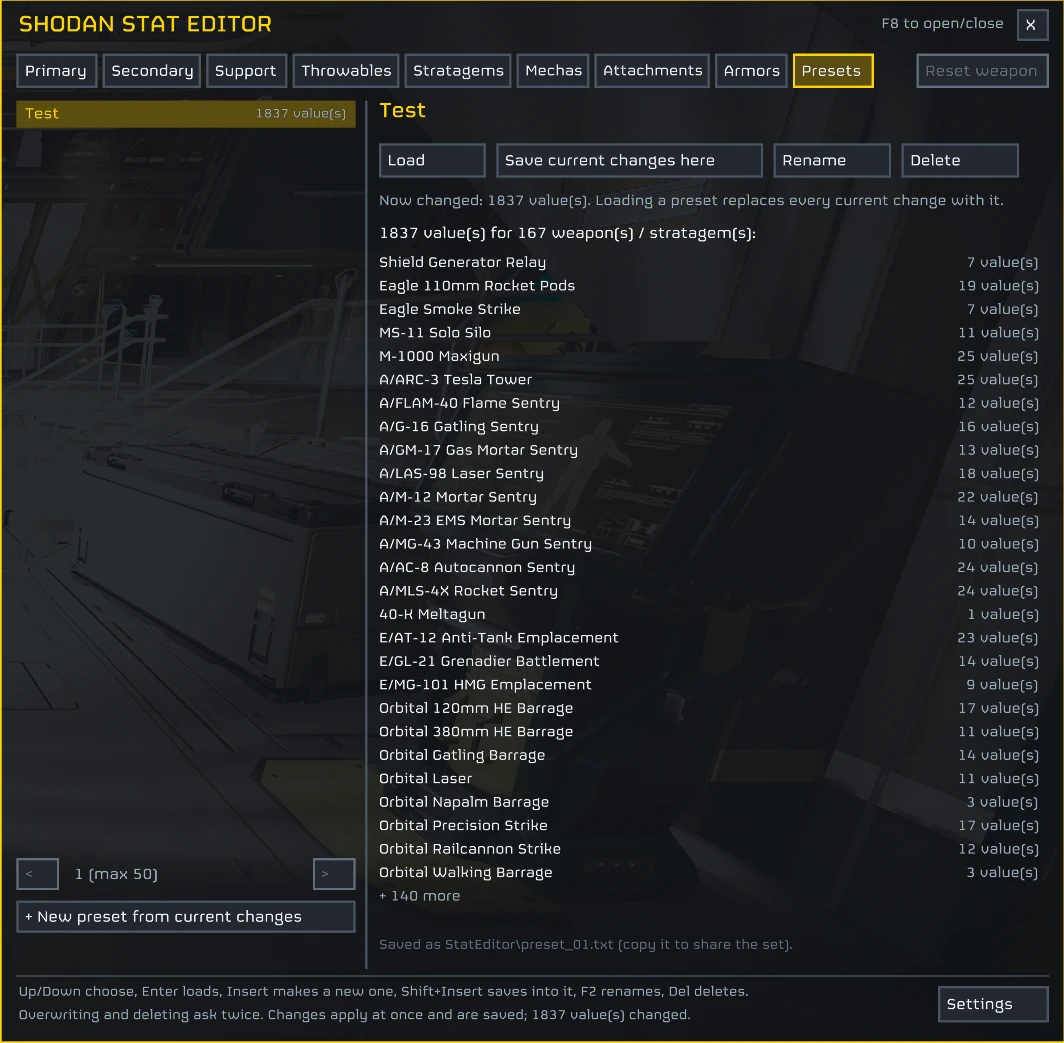The image size is (1064, 1043).
Task: Click the '+ 140 more' text
Action: coord(419,896)
